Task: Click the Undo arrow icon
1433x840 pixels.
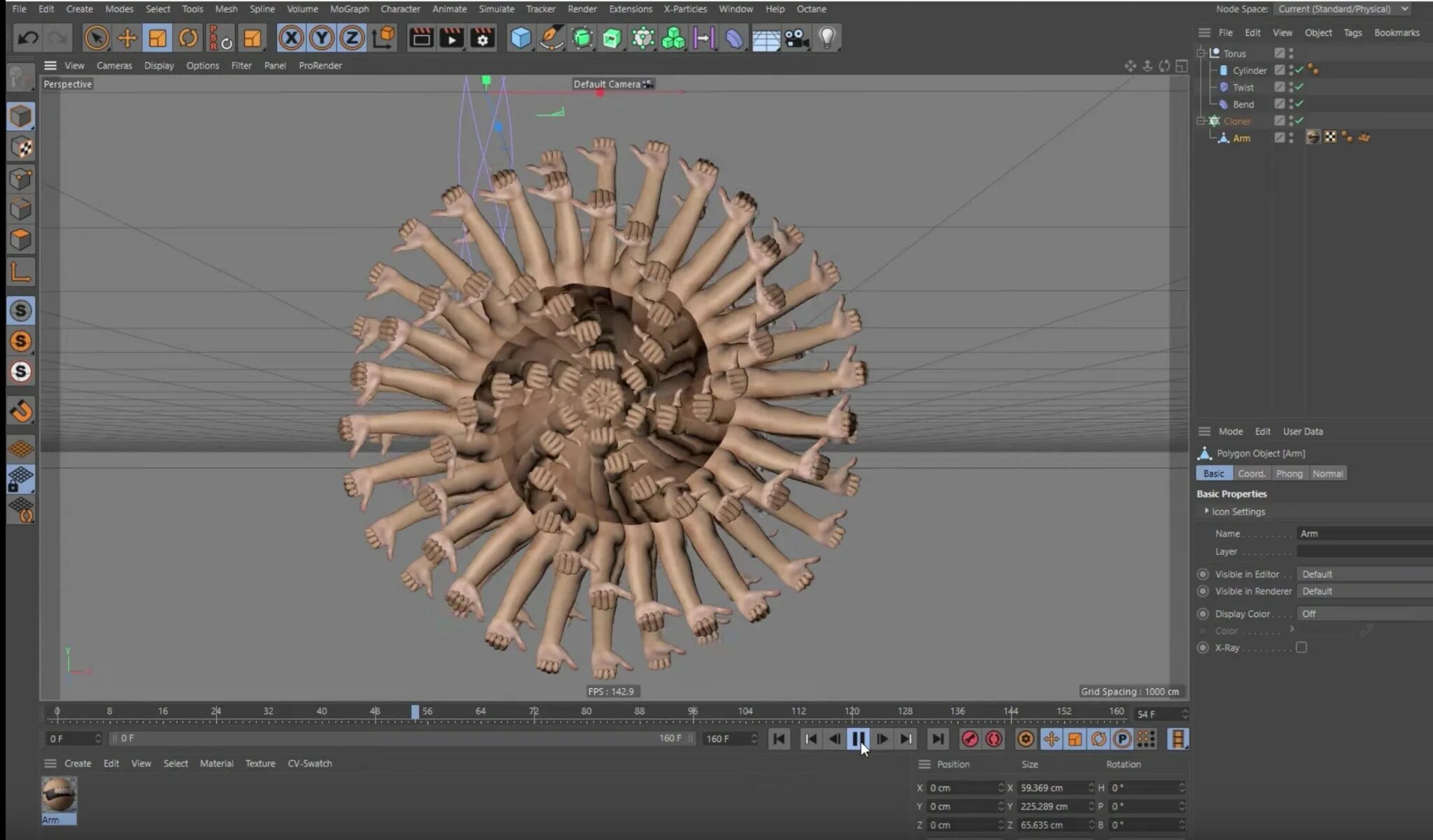Action: tap(27, 38)
